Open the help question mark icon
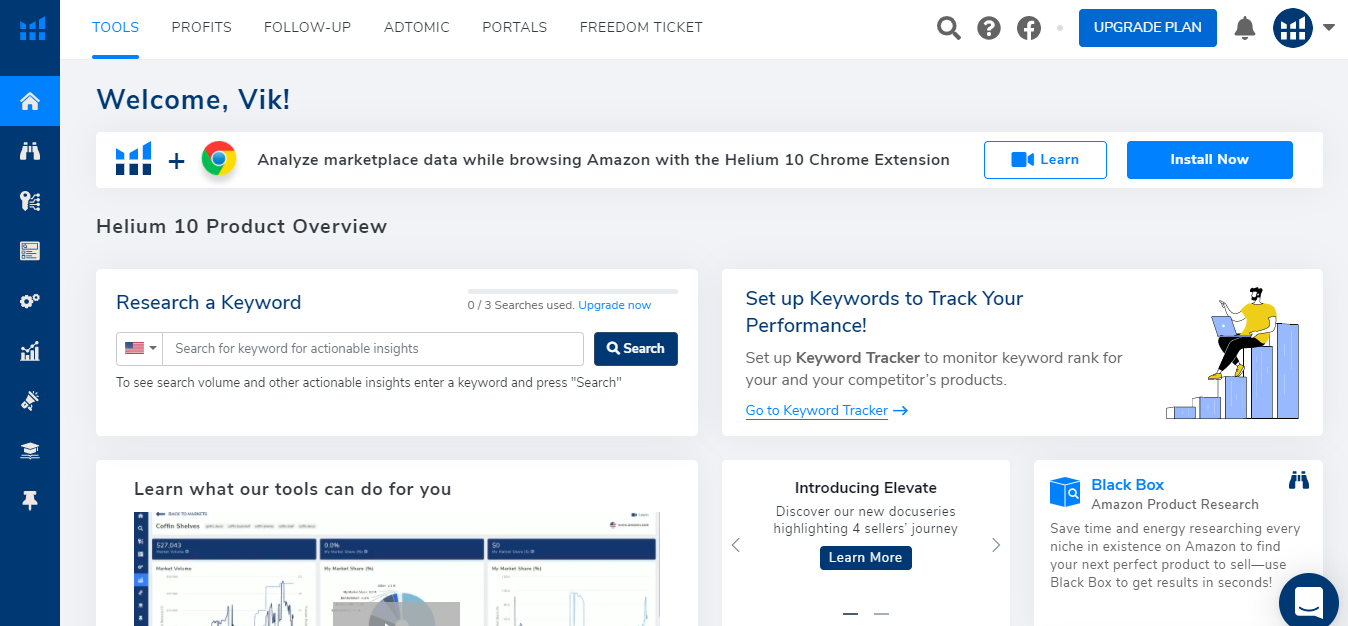The image size is (1348, 626). click(x=989, y=28)
